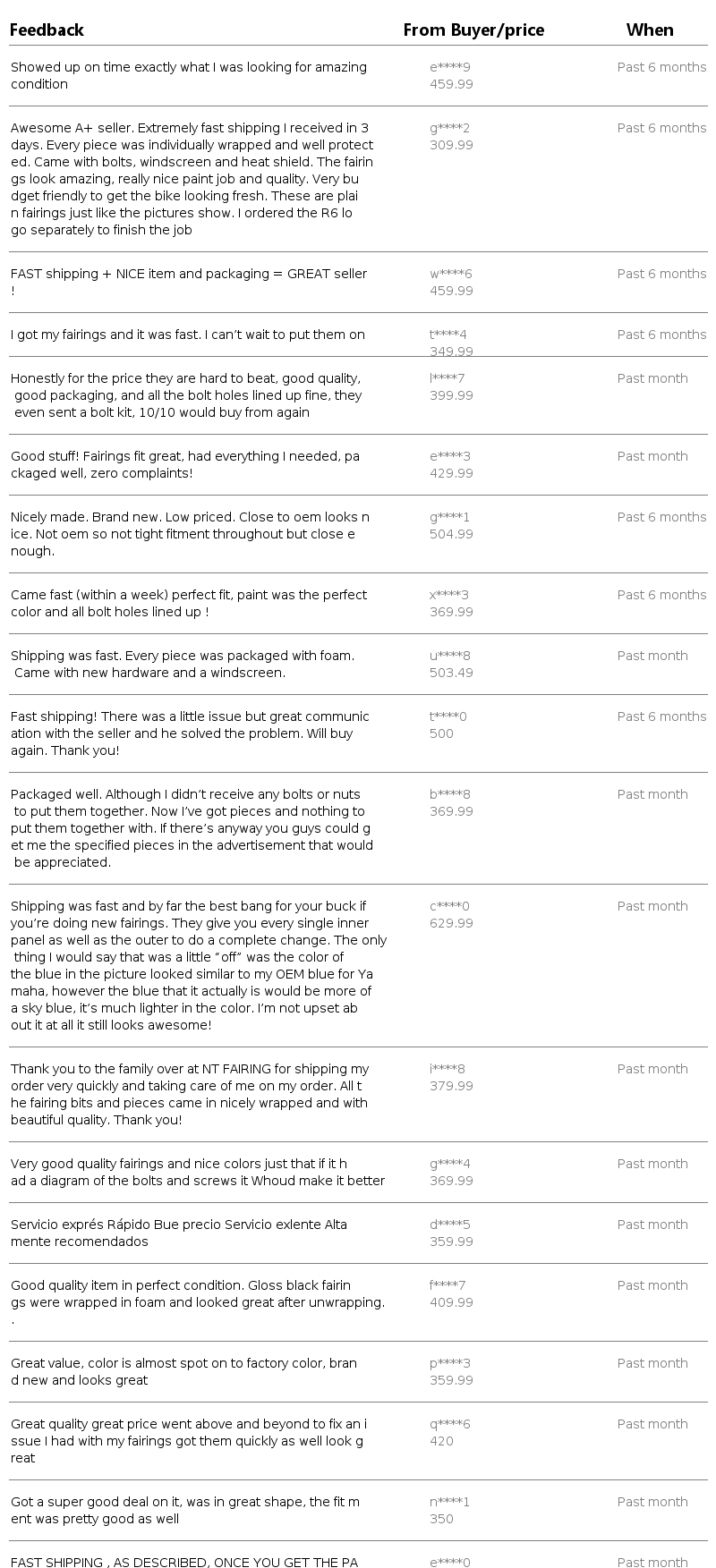Click the 'Showed up on time' review text
This screenshot has height=1568, width=716.
click(x=189, y=75)
